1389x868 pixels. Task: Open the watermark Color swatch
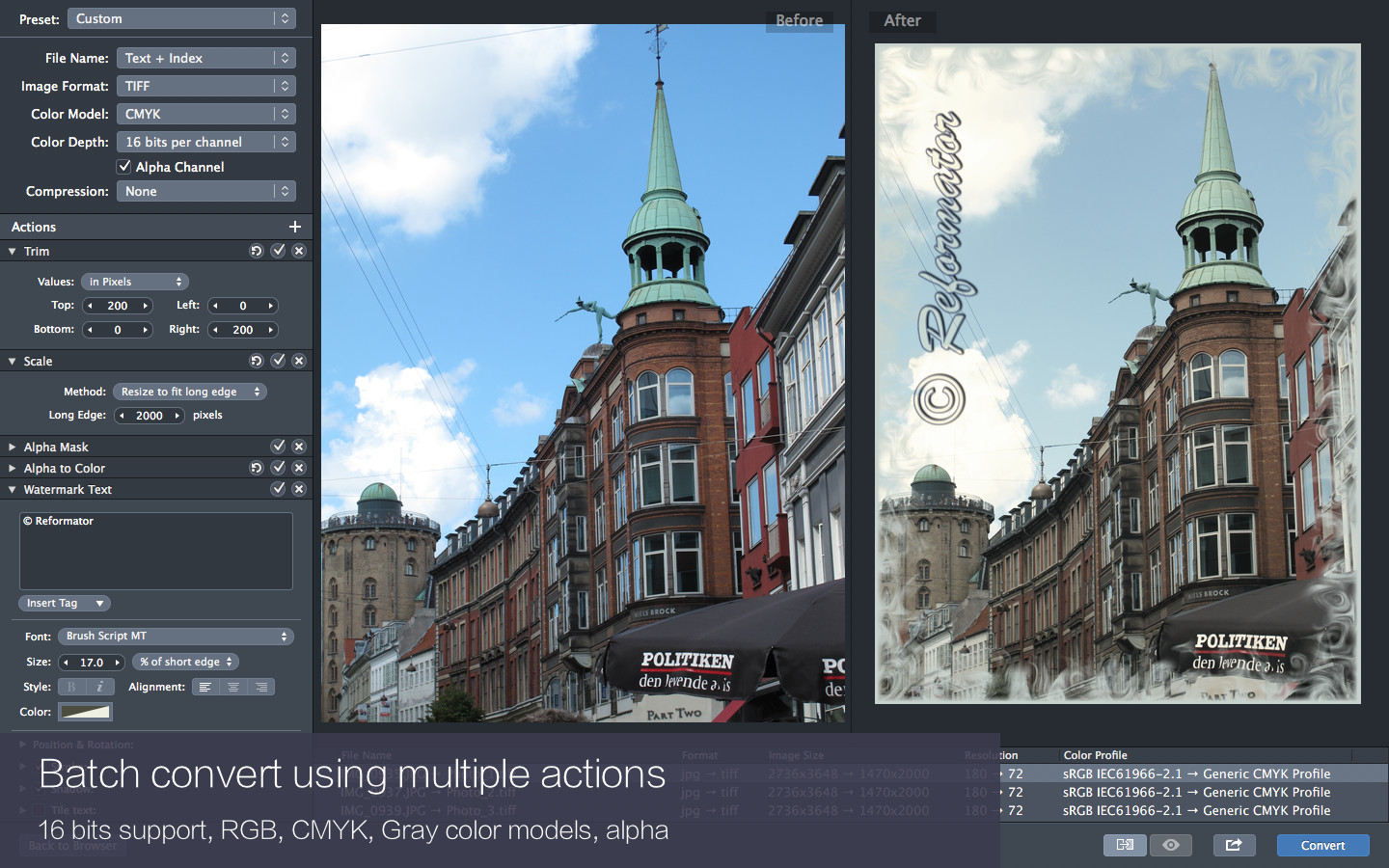click(x=86, y=712)
